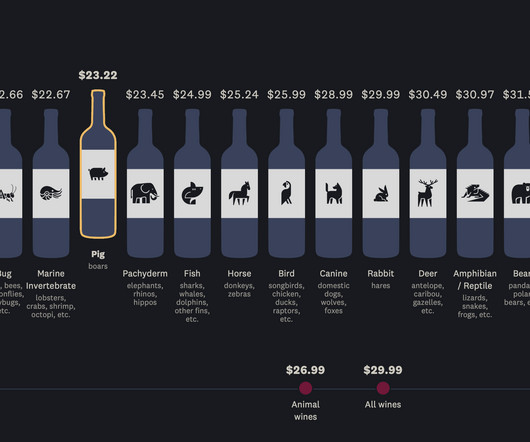Select the amphibian/reptile icon on the bottle
Image resolution: width=530 pixels, height=442 pixels.
475,193
